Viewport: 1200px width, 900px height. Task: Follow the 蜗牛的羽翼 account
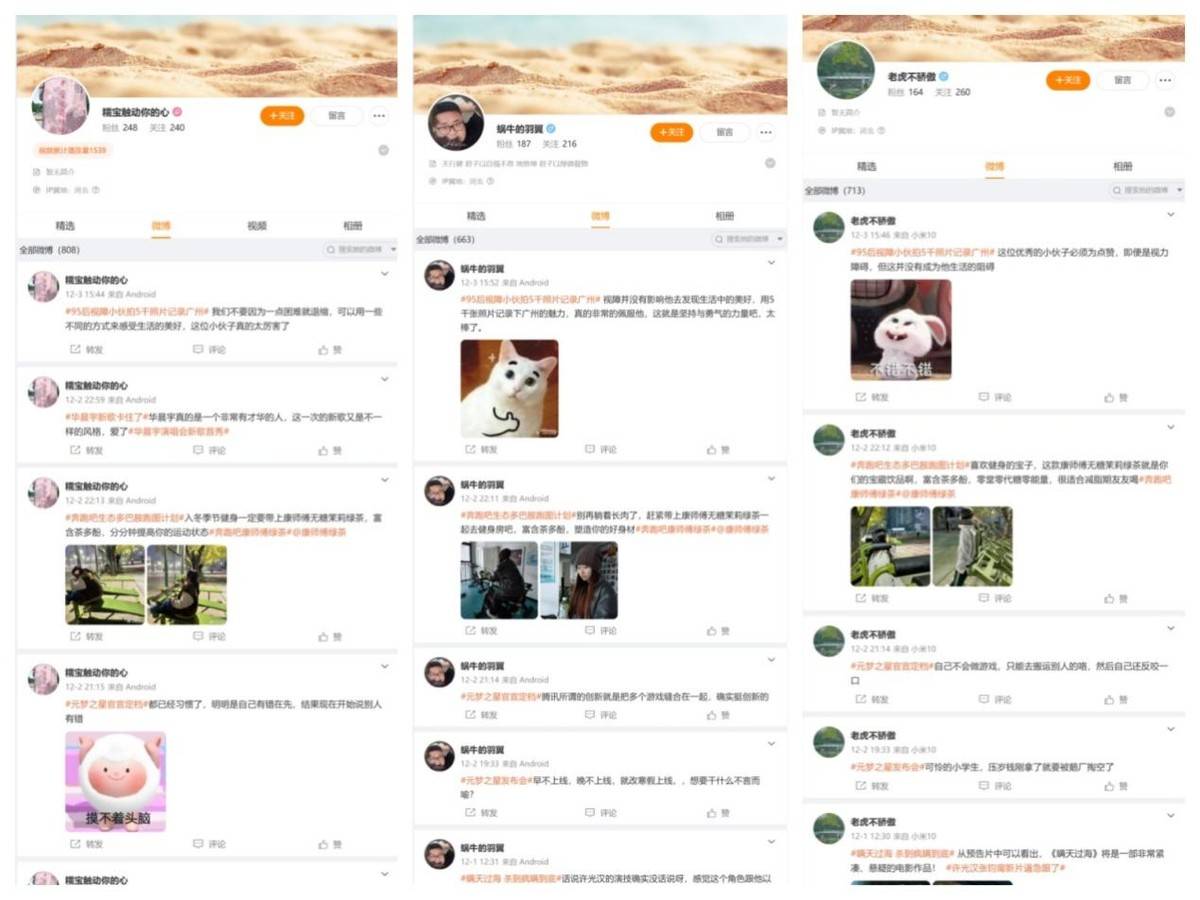pos(672,132)
